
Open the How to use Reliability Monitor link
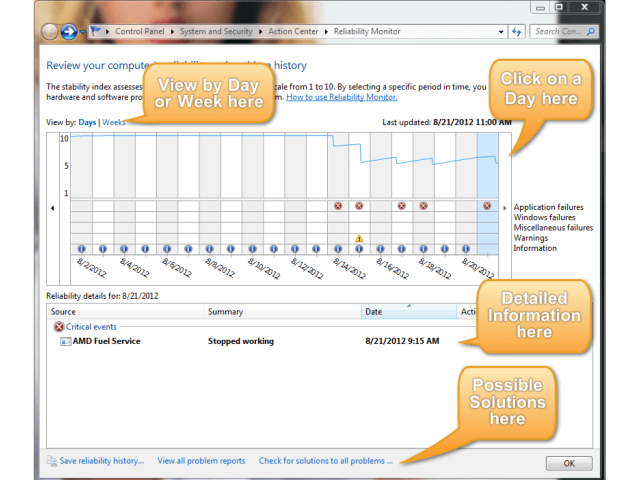341,97
